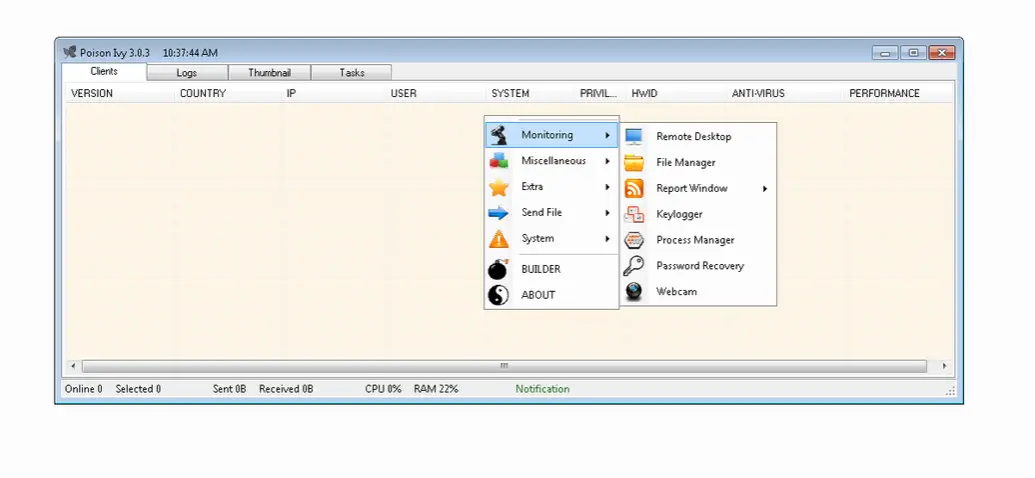Click the gold star icon beside Extra
1035x478 pixels.
499,187
